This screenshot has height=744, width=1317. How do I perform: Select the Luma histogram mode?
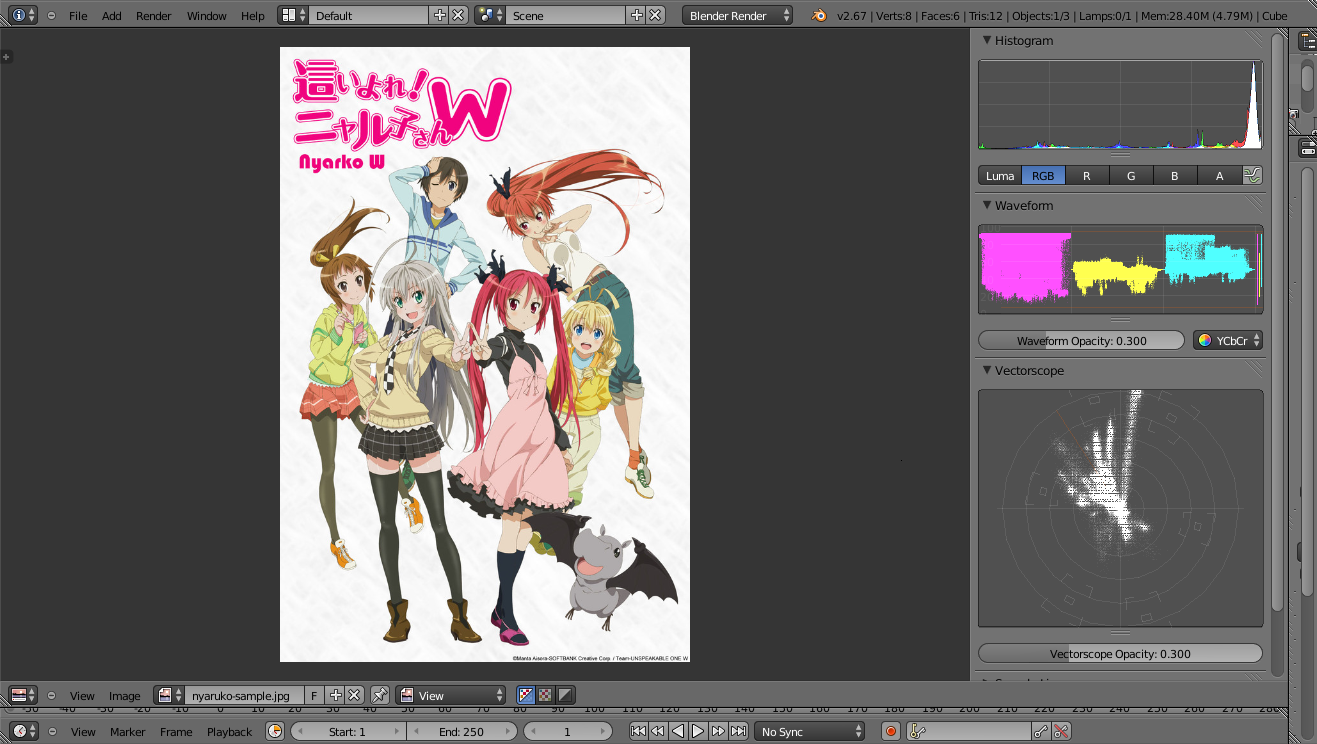pos(1000,175)
